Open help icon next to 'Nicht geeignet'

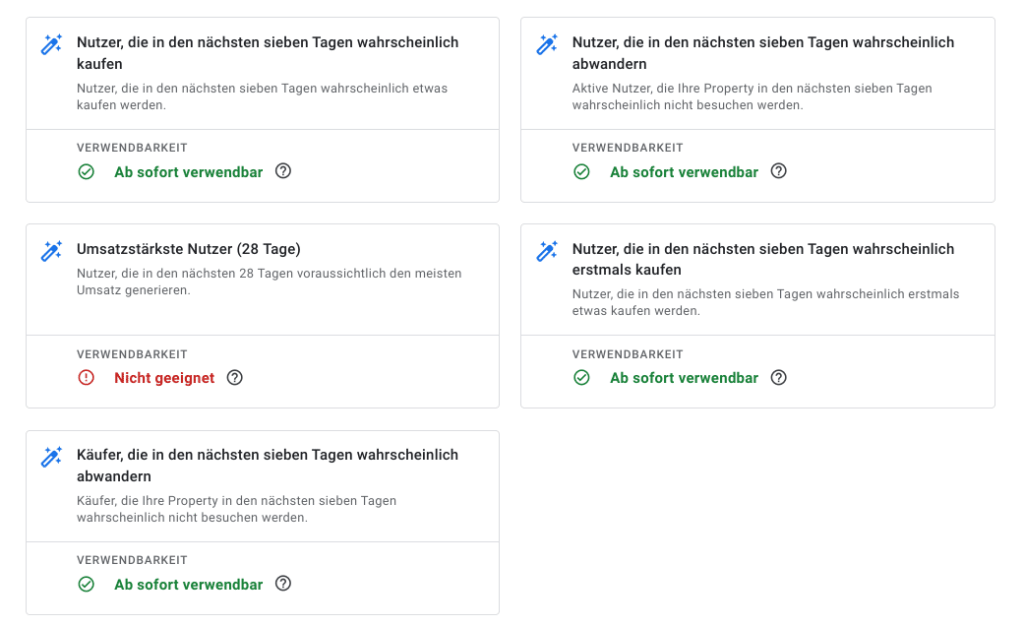(x=235, y=378)
